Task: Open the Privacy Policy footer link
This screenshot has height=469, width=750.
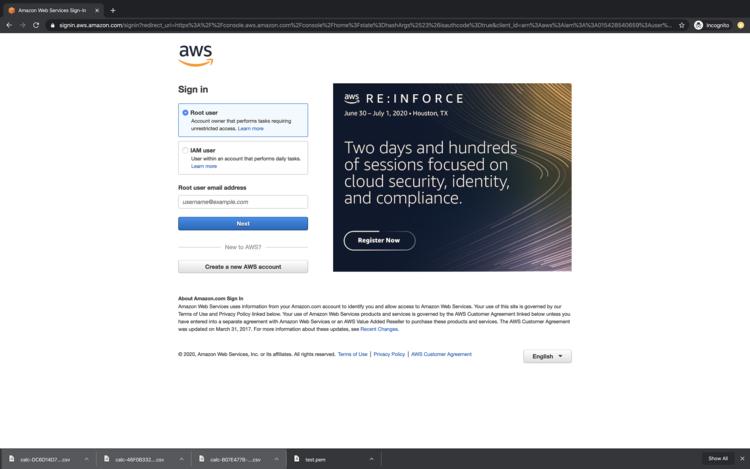Action: (x=389, y=354)
